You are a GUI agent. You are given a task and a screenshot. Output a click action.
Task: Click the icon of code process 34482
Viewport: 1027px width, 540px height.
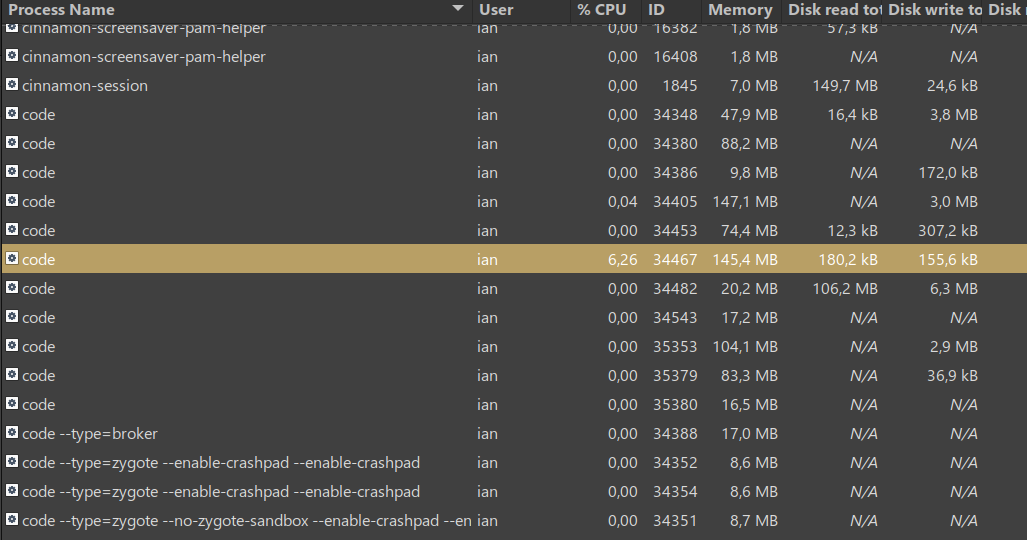(12, 287)
